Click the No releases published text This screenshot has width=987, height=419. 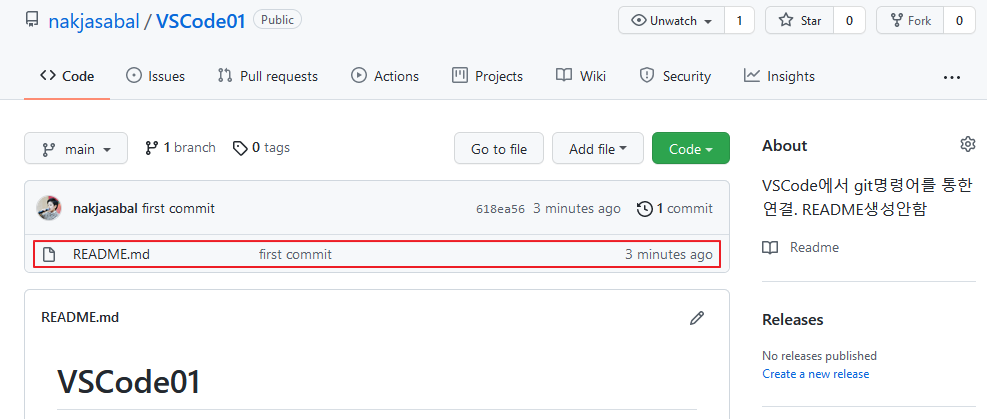pos(819,355)
